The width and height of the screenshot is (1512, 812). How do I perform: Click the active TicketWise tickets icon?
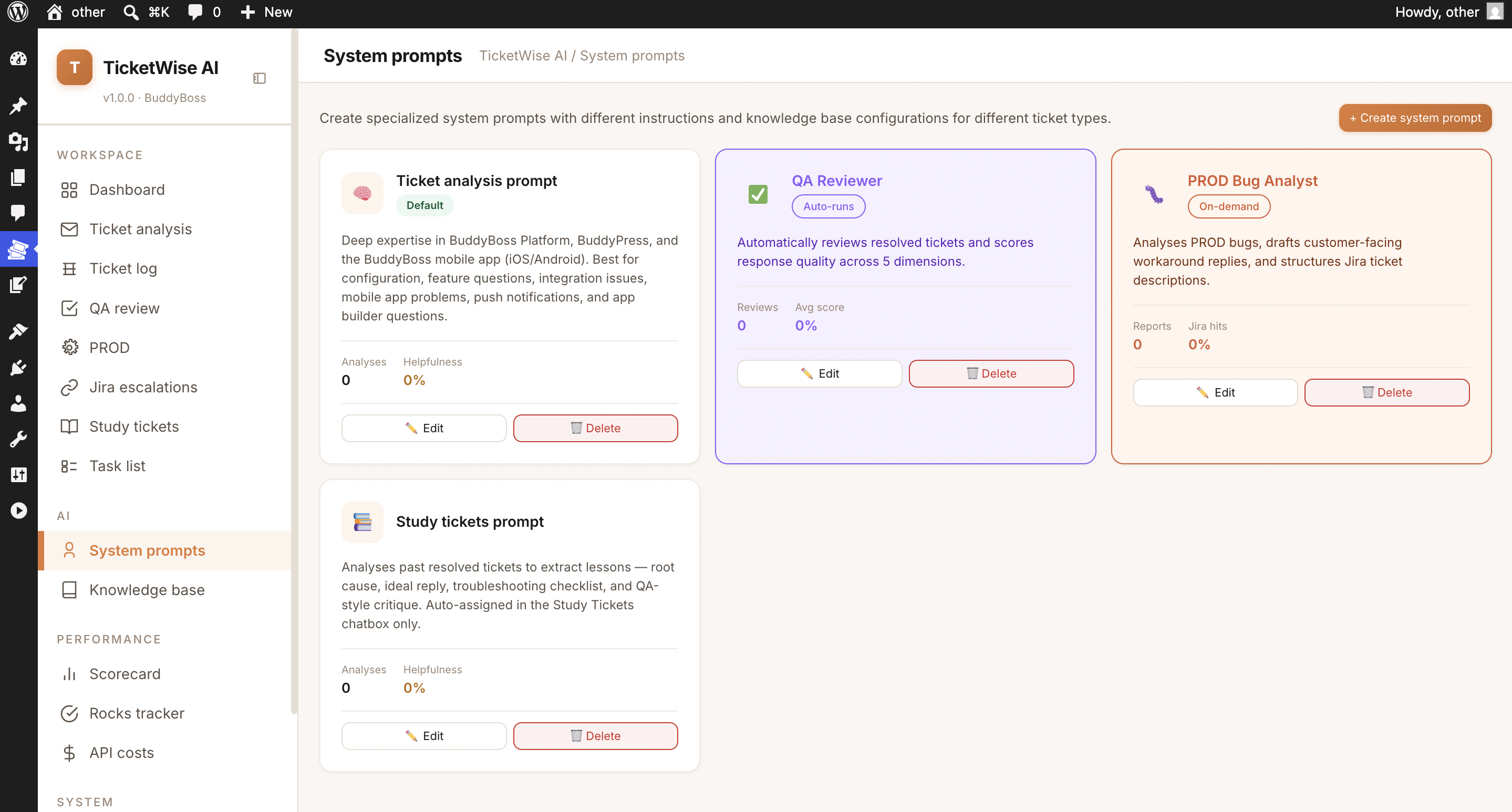point(18,249)
